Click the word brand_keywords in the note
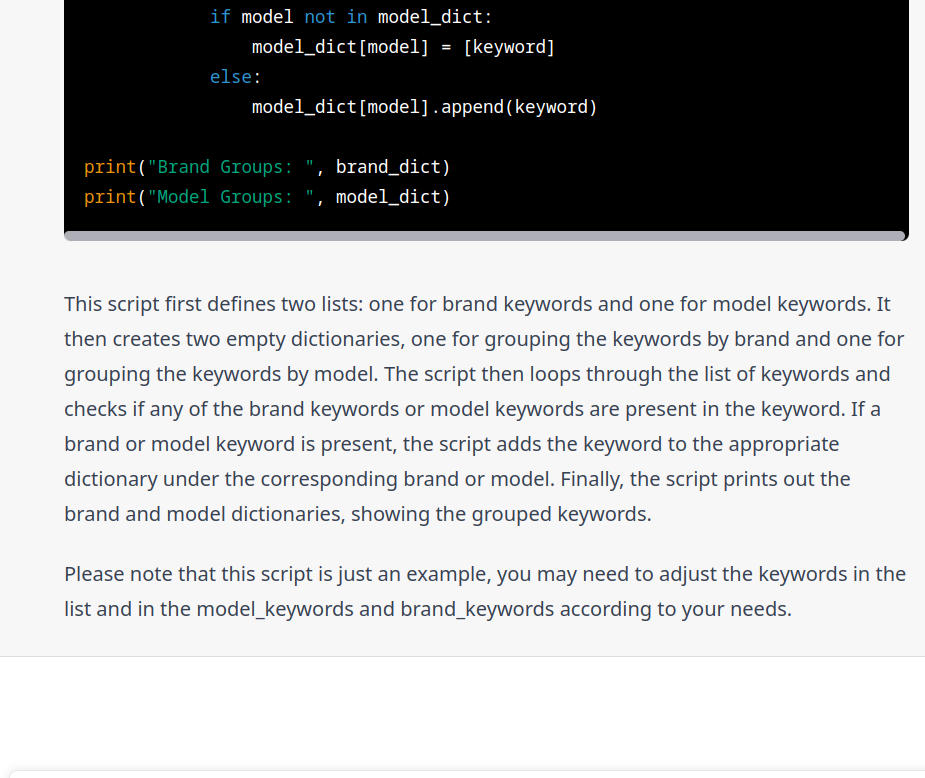 point(477,609)
